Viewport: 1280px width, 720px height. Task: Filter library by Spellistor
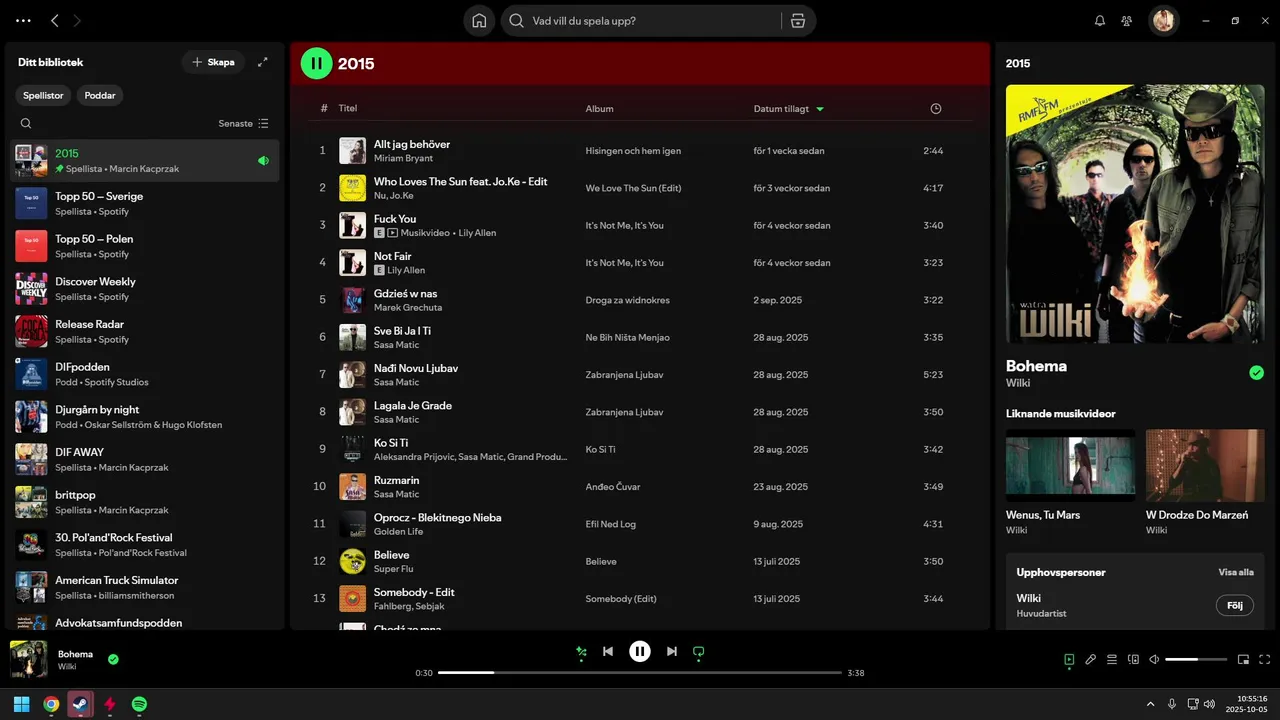pyautogui.click(x=43, y=95)
